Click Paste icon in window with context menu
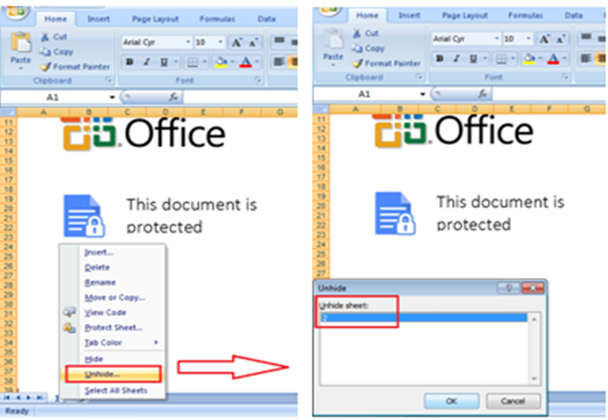Screen dimensions: 608x420 21,42
